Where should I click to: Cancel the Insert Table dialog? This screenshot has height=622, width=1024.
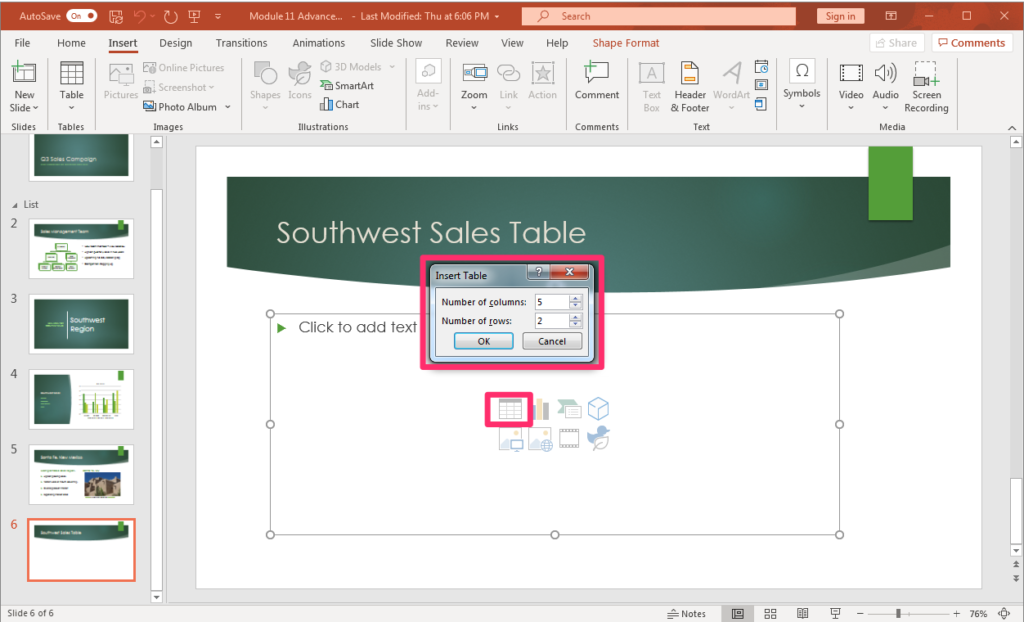coord(552,340)
